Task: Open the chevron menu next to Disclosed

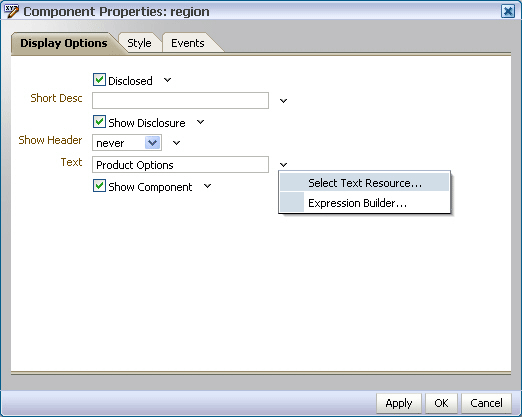Action: tap(167, 80)
